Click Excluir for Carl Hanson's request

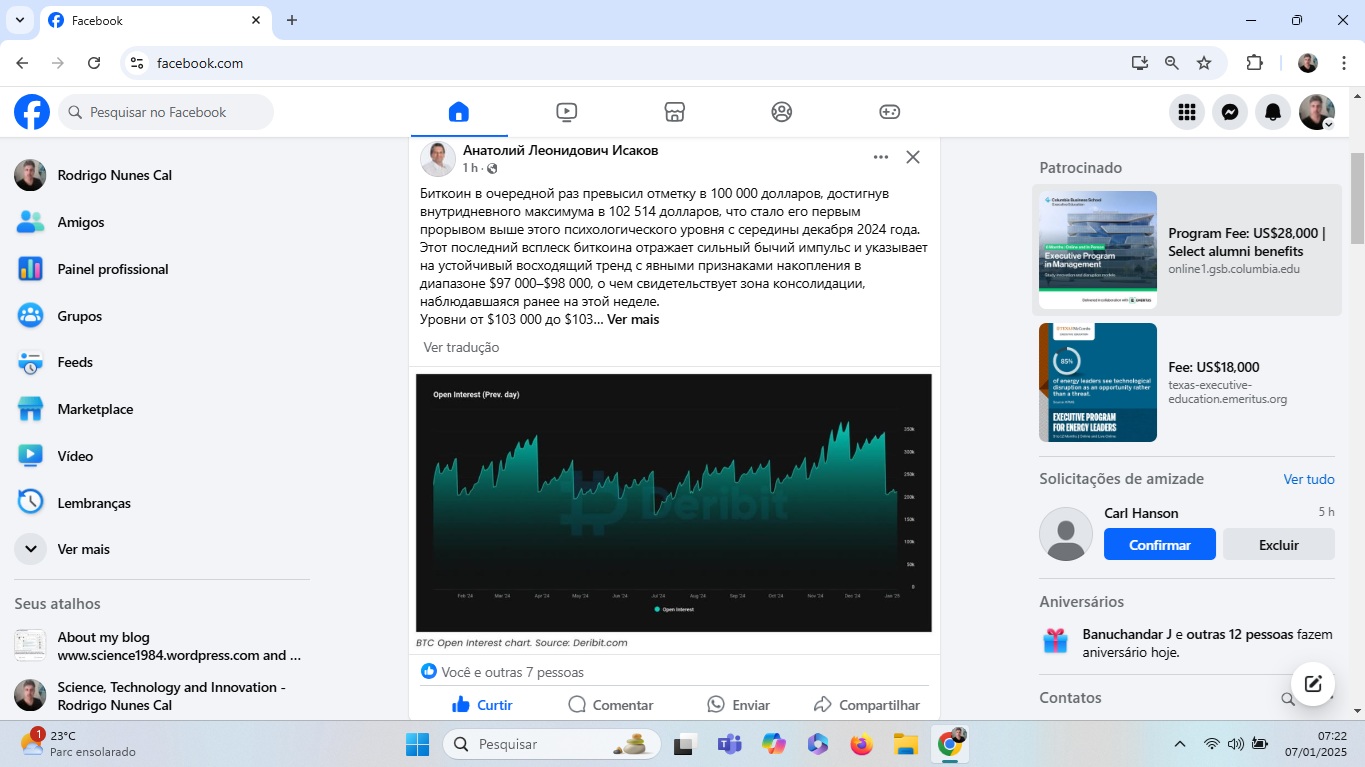coord(1279,545)
